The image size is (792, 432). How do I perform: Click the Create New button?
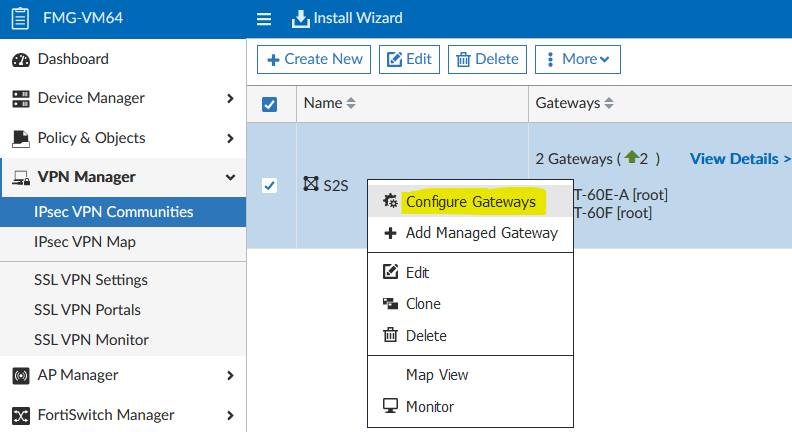314,59
